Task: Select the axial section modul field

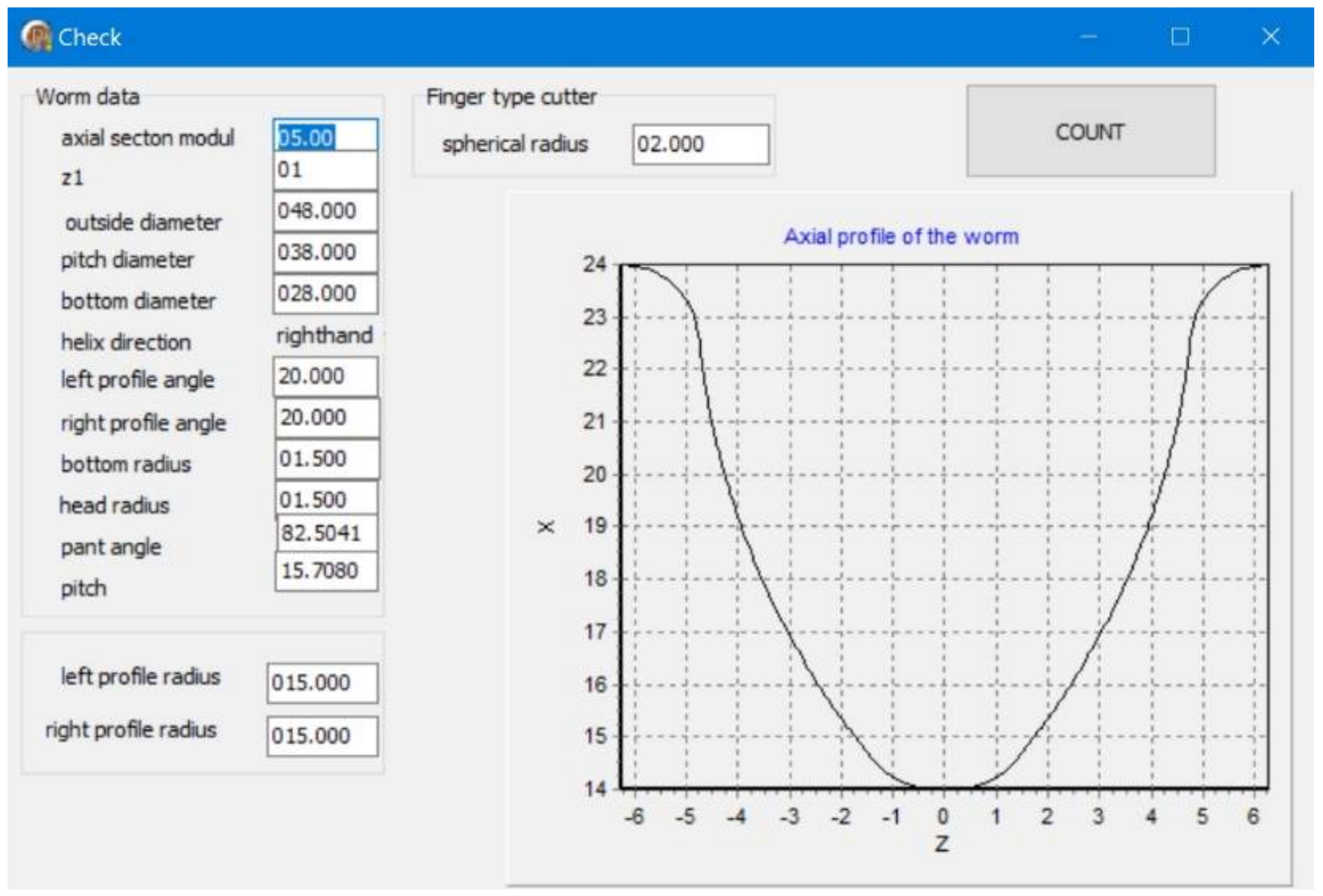Action: 325,136
